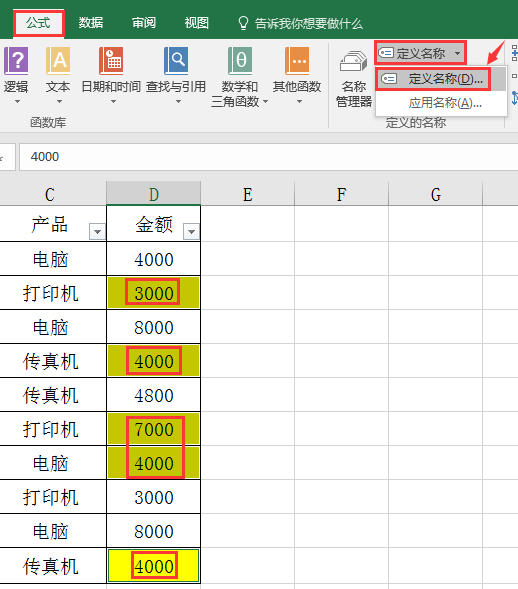Expand the 文本 dropdown arrow

pos(59,101)
